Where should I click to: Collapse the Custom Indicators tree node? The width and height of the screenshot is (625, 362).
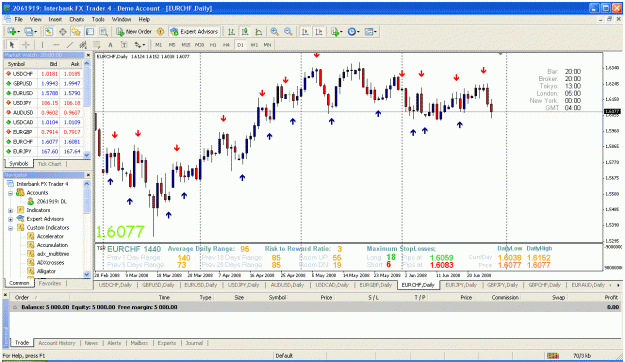coord(11,228)
